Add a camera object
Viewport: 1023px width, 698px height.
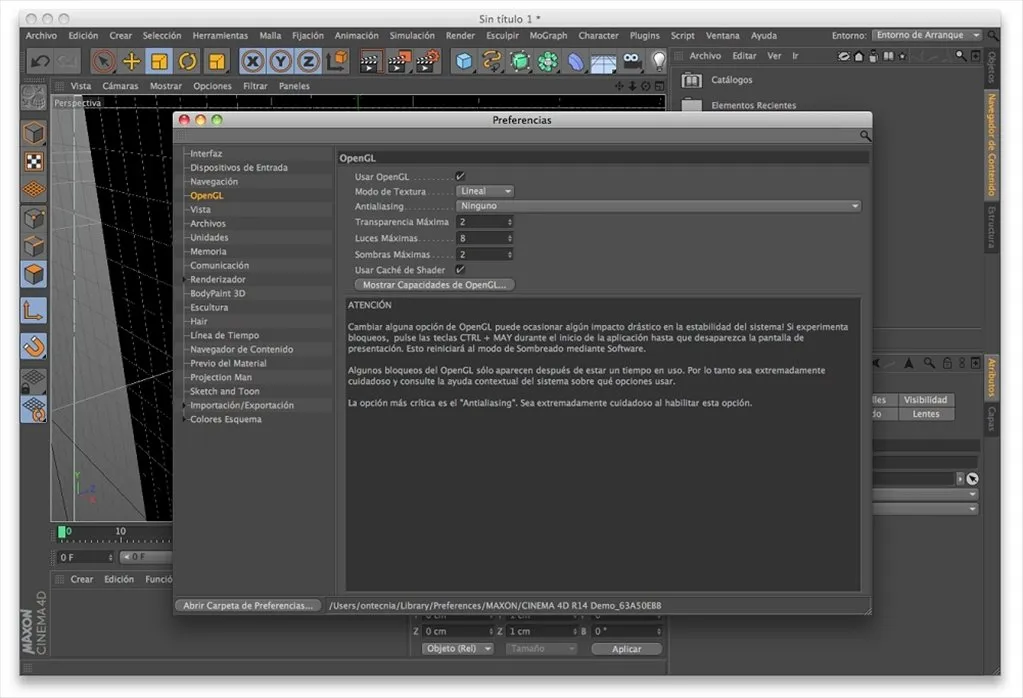(632, 61)
